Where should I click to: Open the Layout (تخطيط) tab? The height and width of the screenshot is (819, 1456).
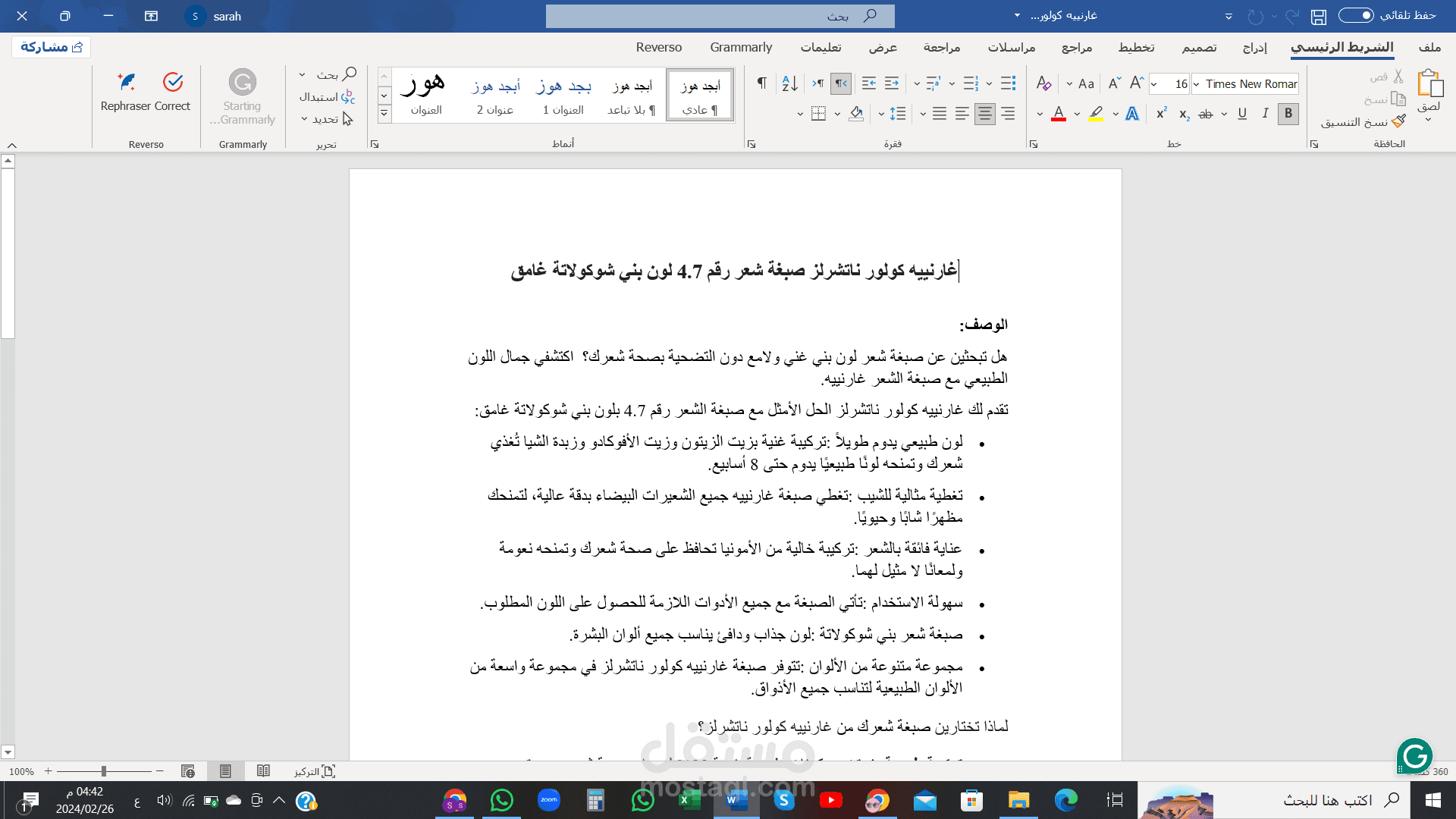tap(1136, 47)
